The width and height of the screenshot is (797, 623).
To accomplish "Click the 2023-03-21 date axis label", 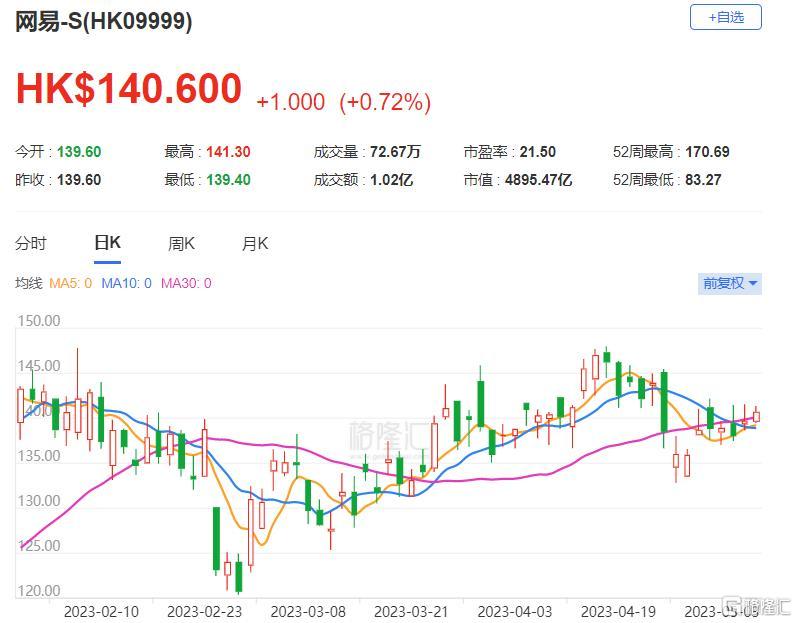I will tap(411, 612).
